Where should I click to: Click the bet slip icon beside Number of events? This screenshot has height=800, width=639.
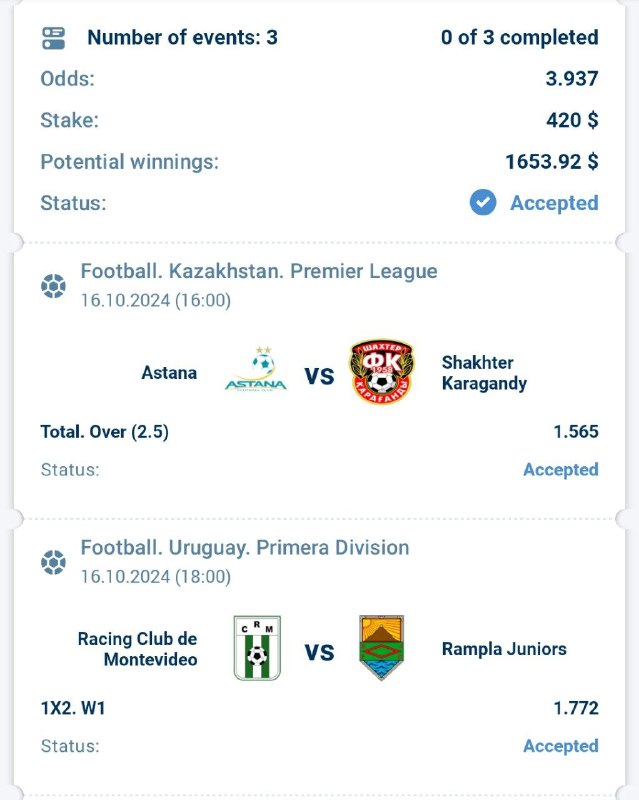click(55, 37)
